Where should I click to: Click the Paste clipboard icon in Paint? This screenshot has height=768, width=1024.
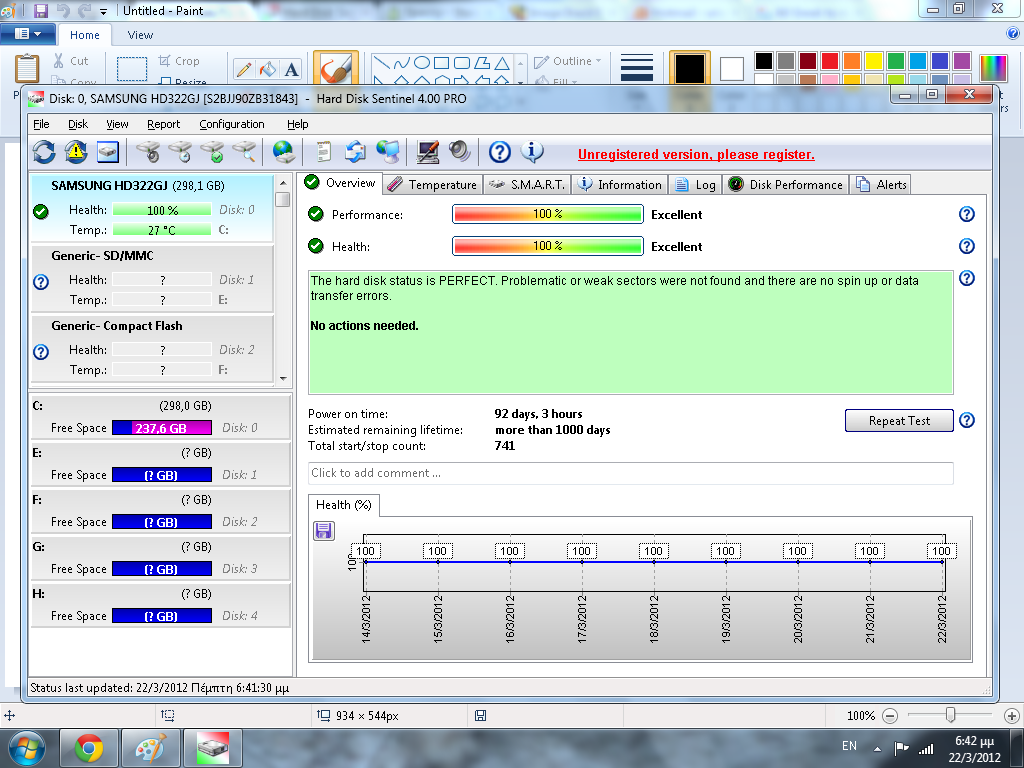coord(27,67)
